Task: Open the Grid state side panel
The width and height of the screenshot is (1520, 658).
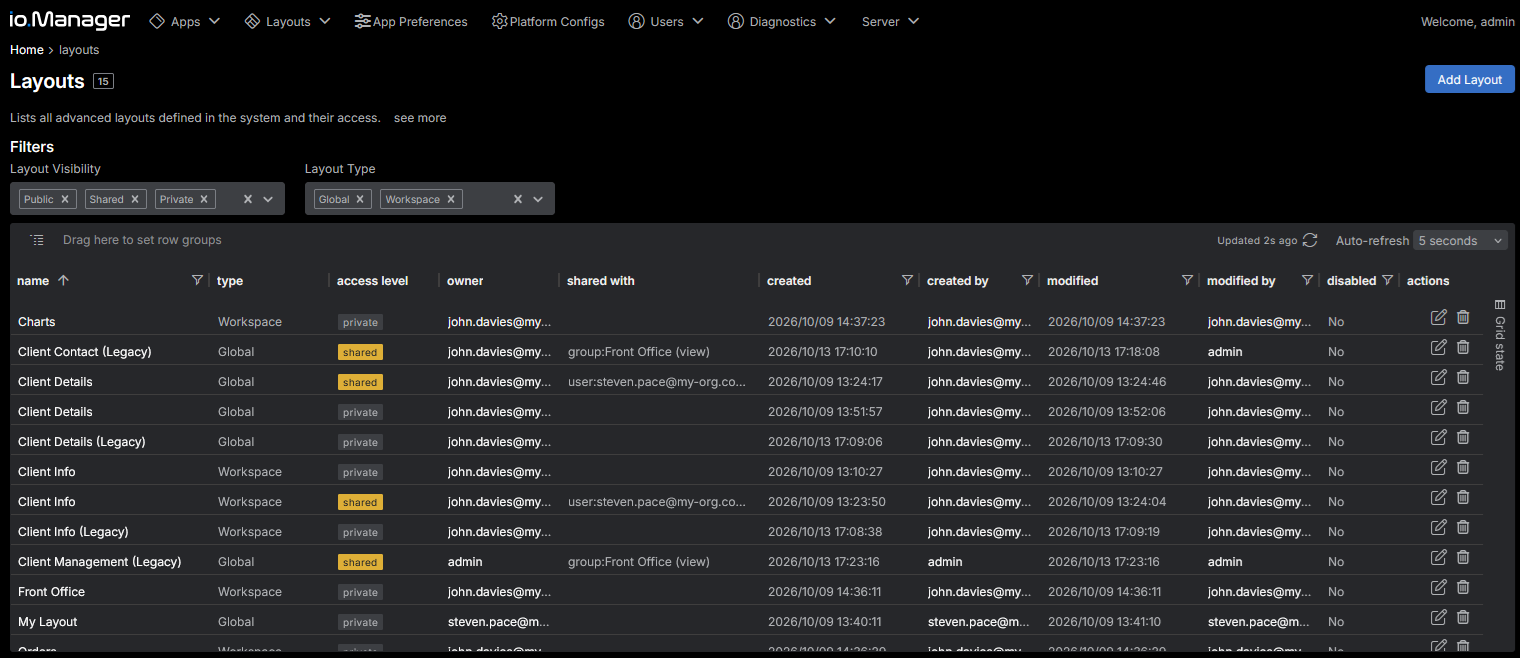Action: (x=1500, y=334)
